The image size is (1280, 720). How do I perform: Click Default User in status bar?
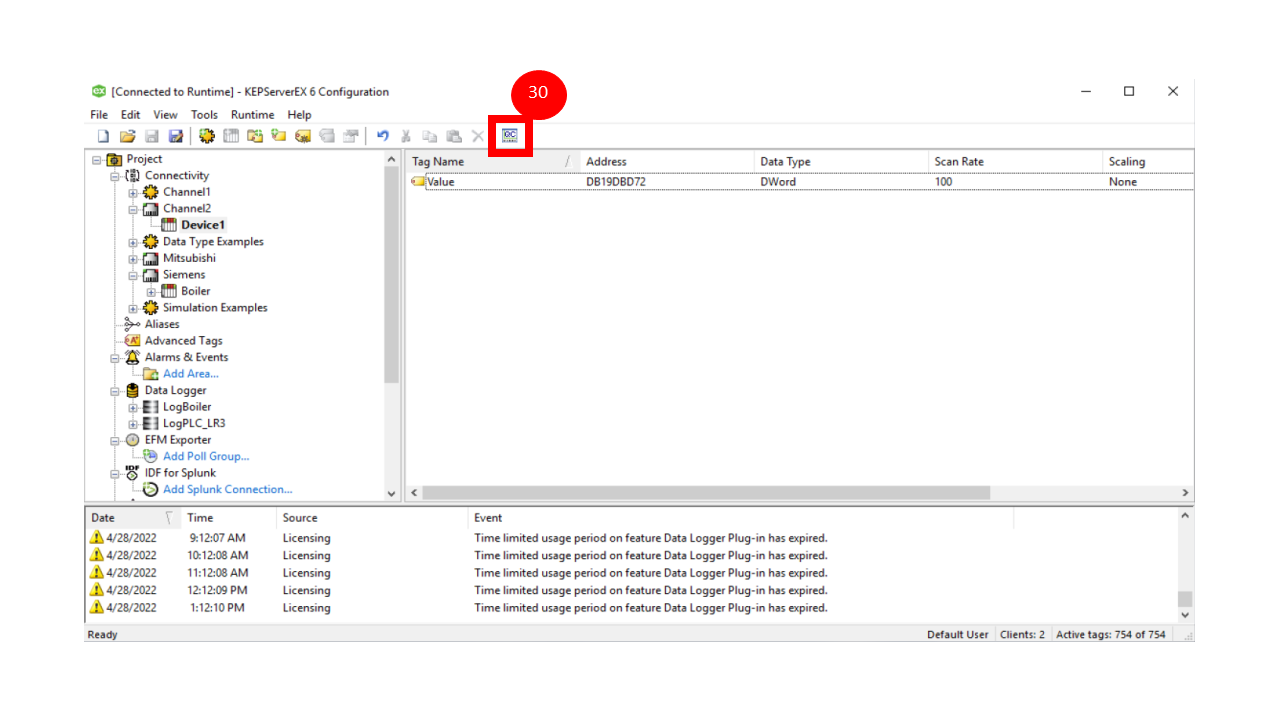(x=958, y=635)
